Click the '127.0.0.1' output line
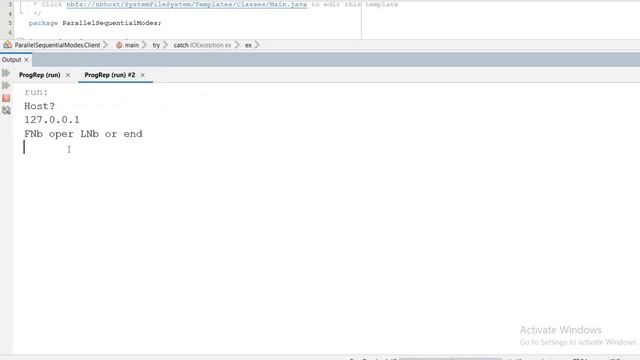The image size is (640, 360). click(52, 120)
